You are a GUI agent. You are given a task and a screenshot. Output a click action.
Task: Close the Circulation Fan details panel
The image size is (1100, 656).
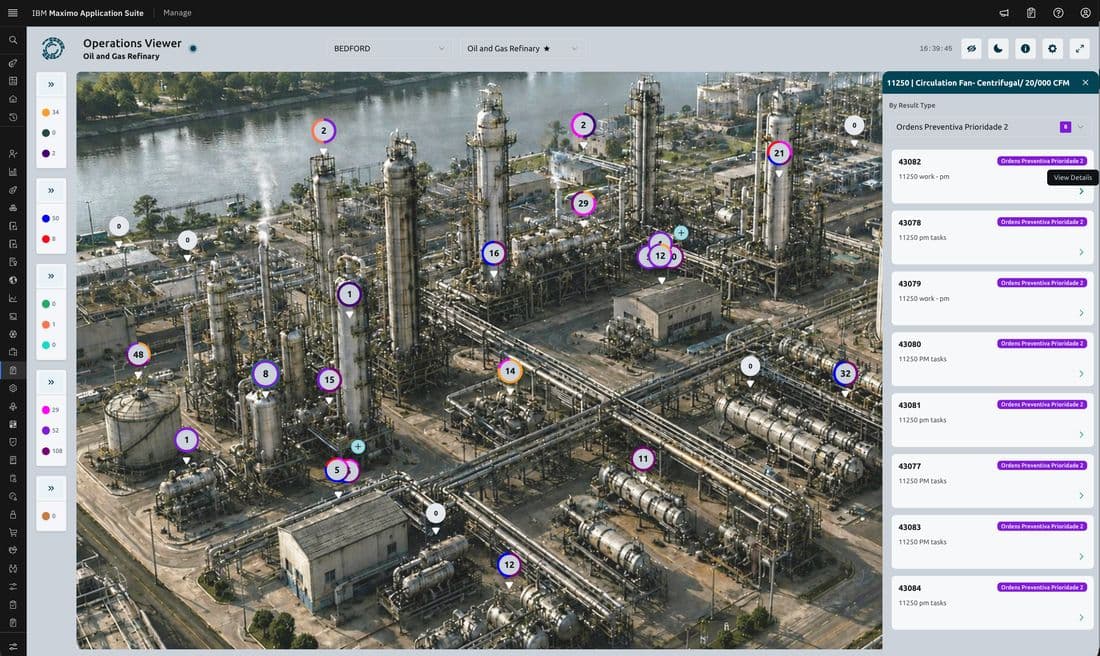(1085, 83)
